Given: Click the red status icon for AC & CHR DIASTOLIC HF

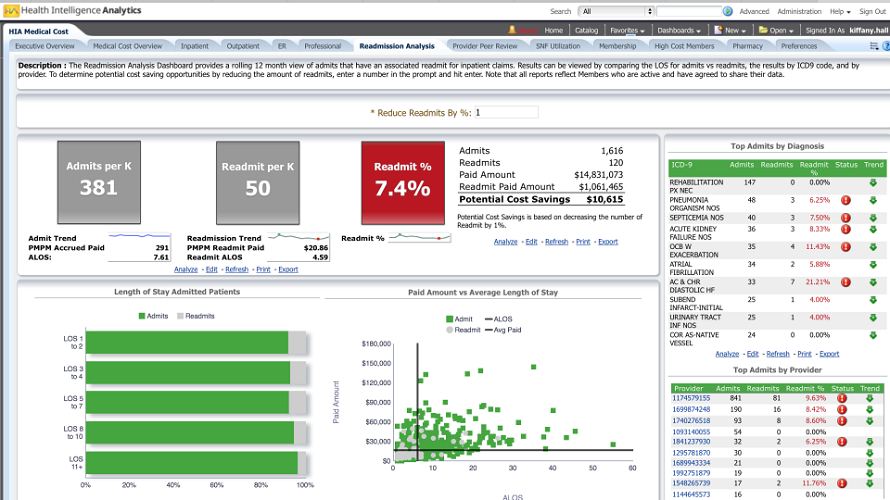Looking at the screenshot, I should click(846, 282).
